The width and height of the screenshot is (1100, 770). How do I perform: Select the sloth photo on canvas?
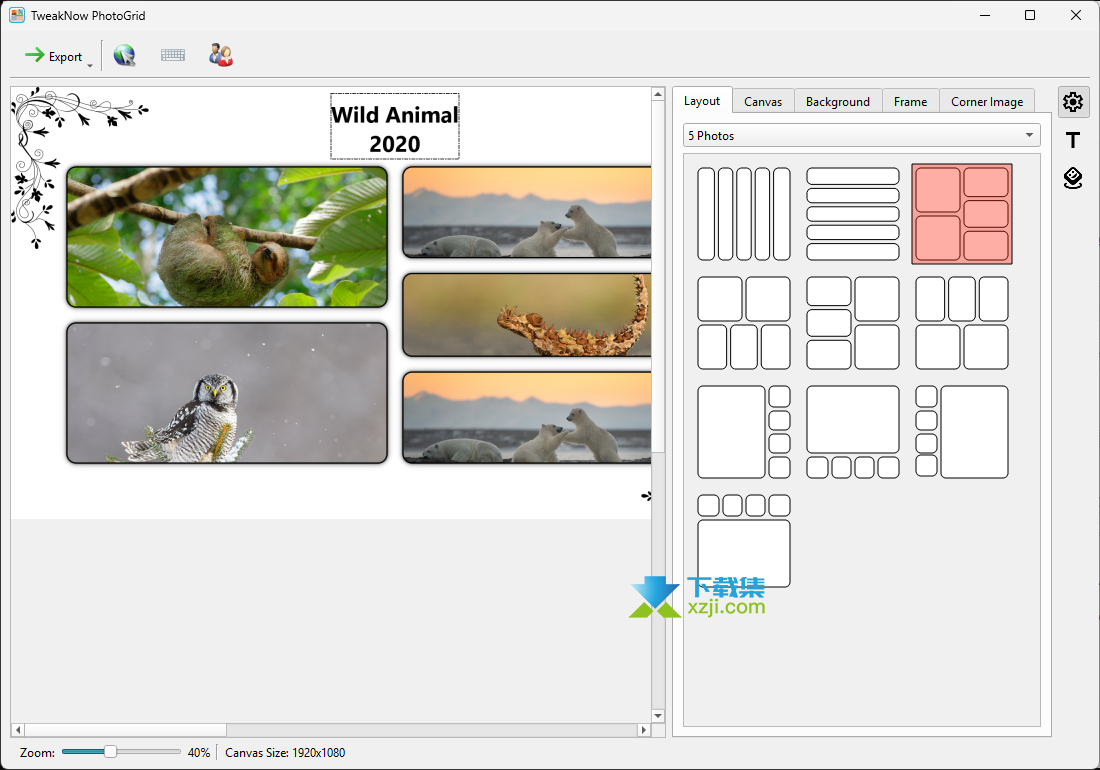(227, 237)
